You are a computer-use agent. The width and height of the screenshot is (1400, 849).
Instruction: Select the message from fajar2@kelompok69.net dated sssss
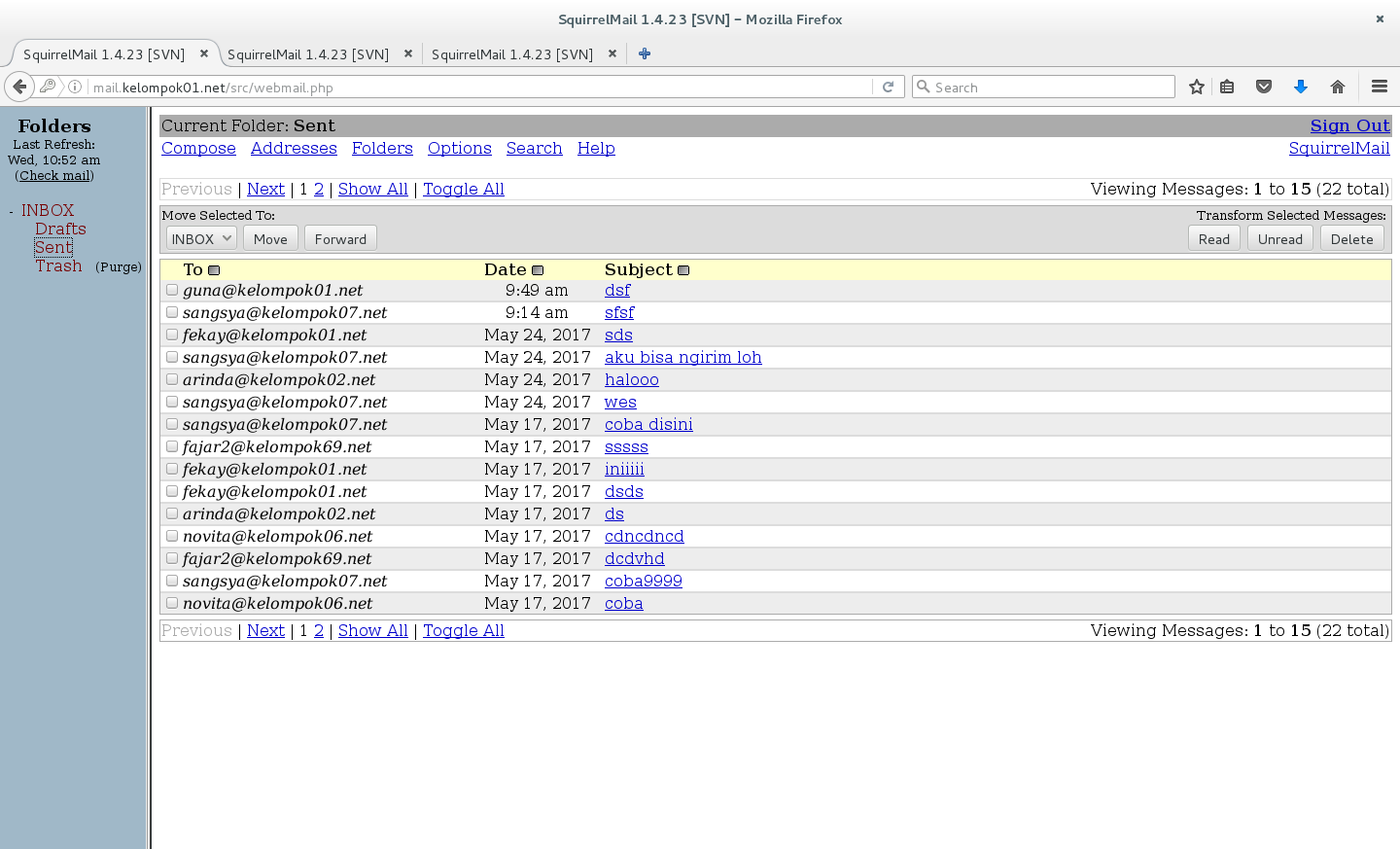point(171,445)
